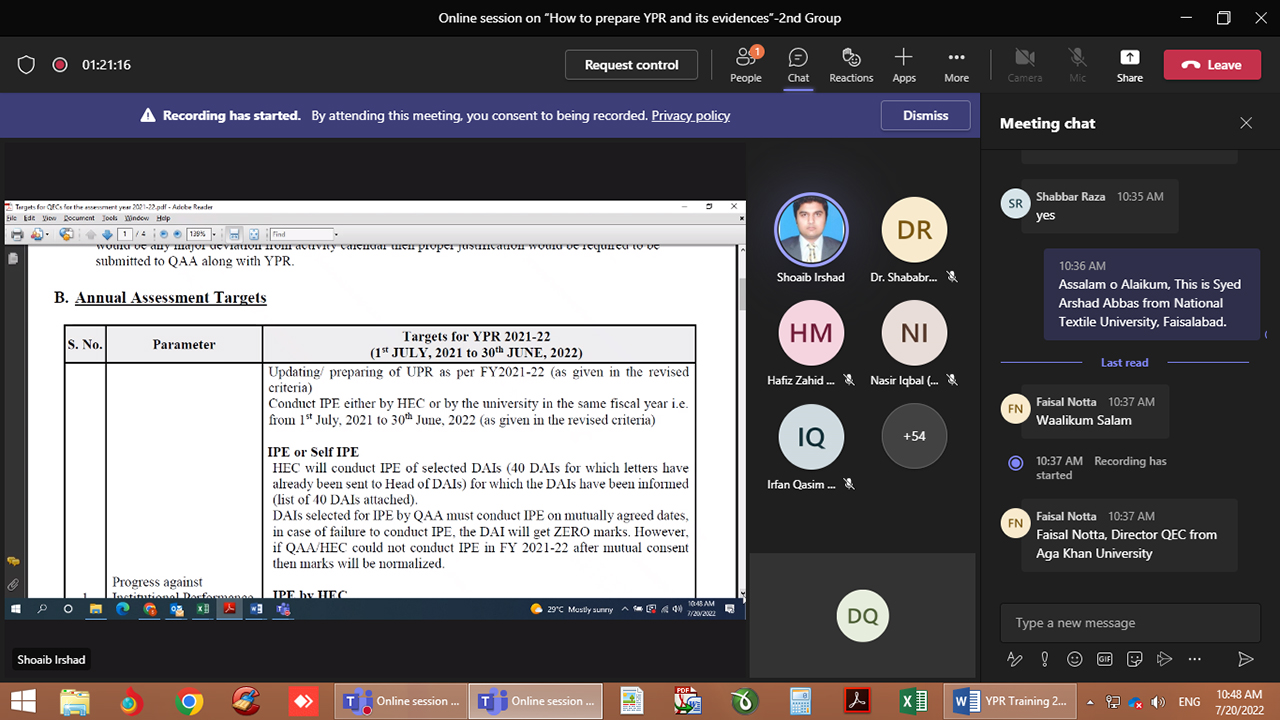Toggle the Chat panel icon

pyautogui.click(x=798, y=65)
